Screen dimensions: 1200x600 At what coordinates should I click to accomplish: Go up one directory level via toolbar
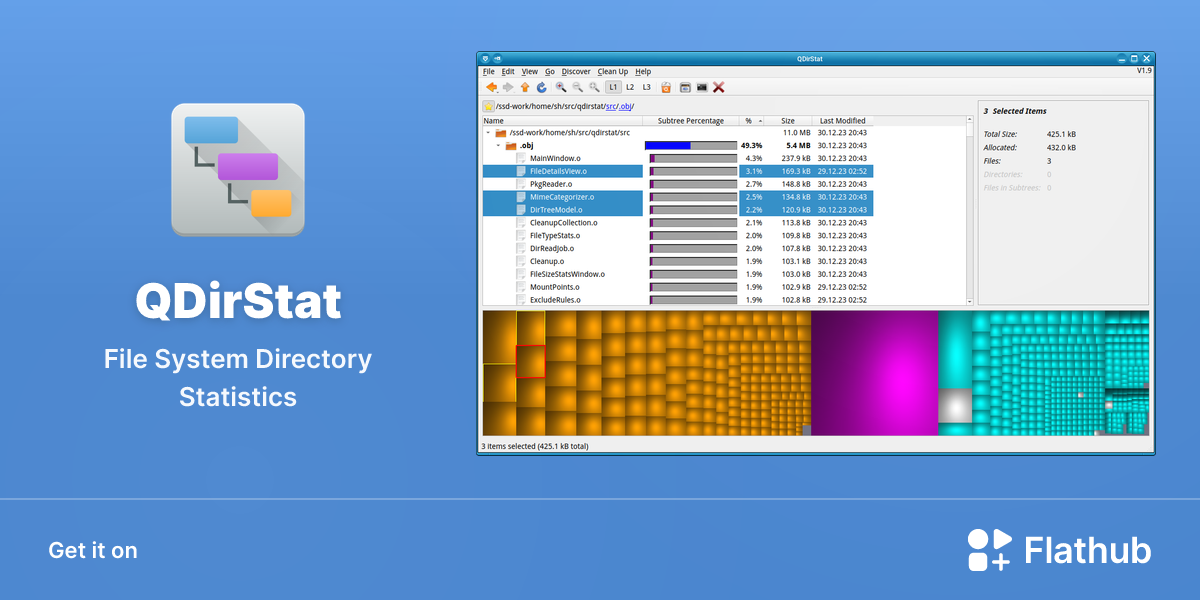525,87
